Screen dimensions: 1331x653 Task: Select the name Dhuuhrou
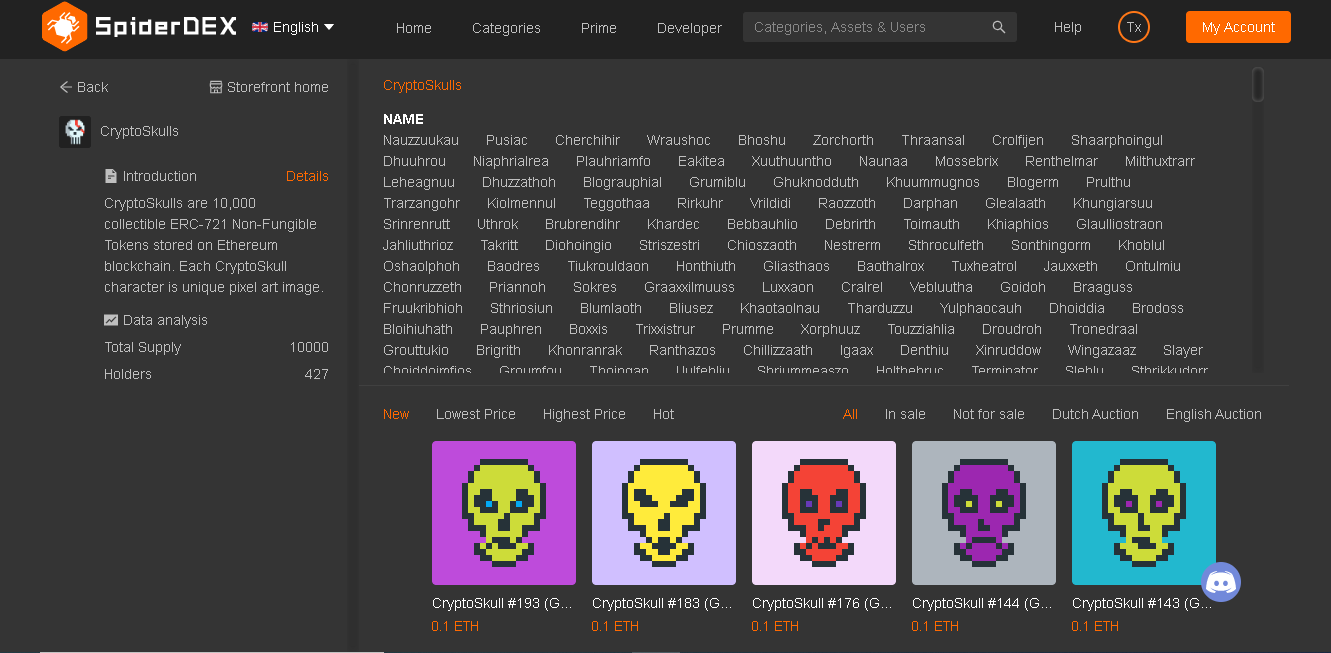click(415, 161)
